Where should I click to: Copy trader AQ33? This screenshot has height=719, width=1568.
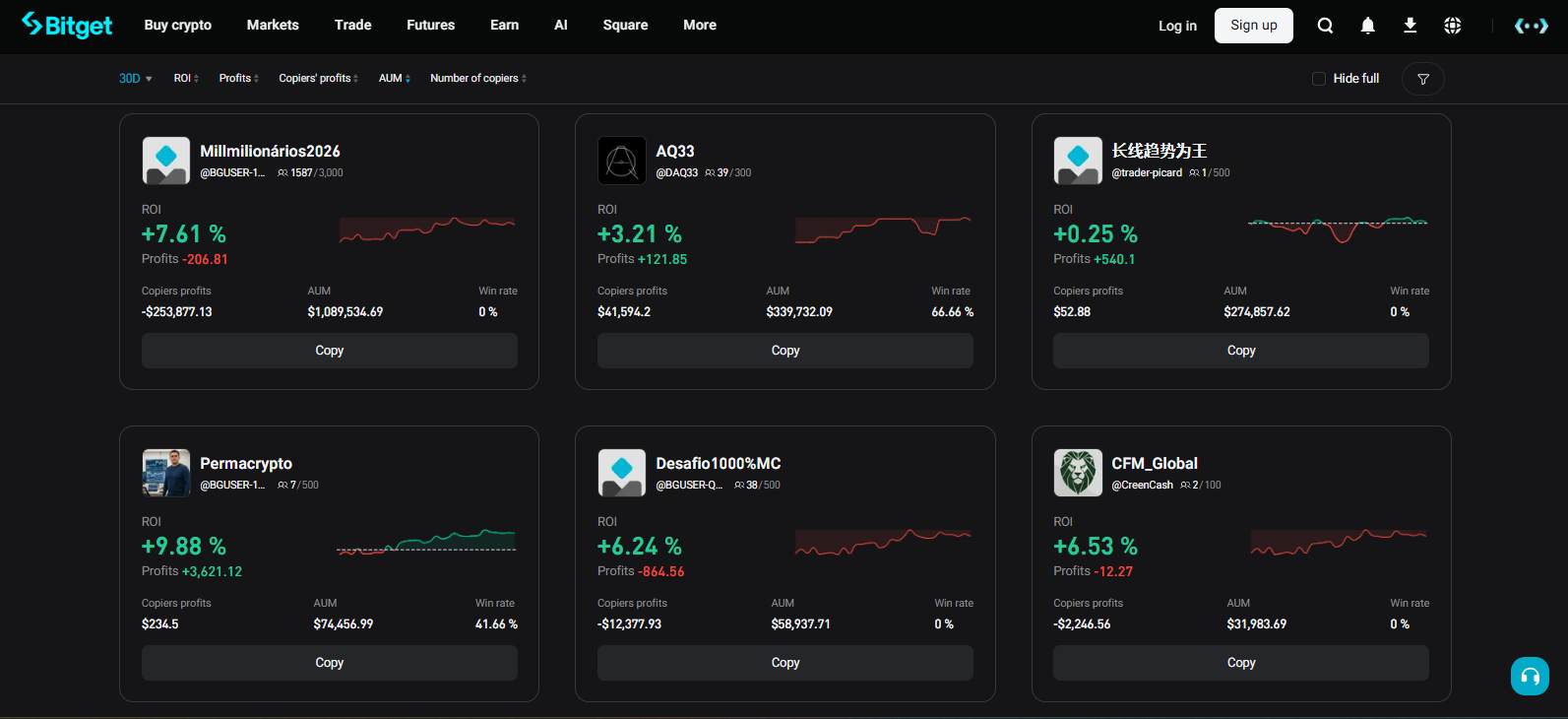(x=785, y=351)
